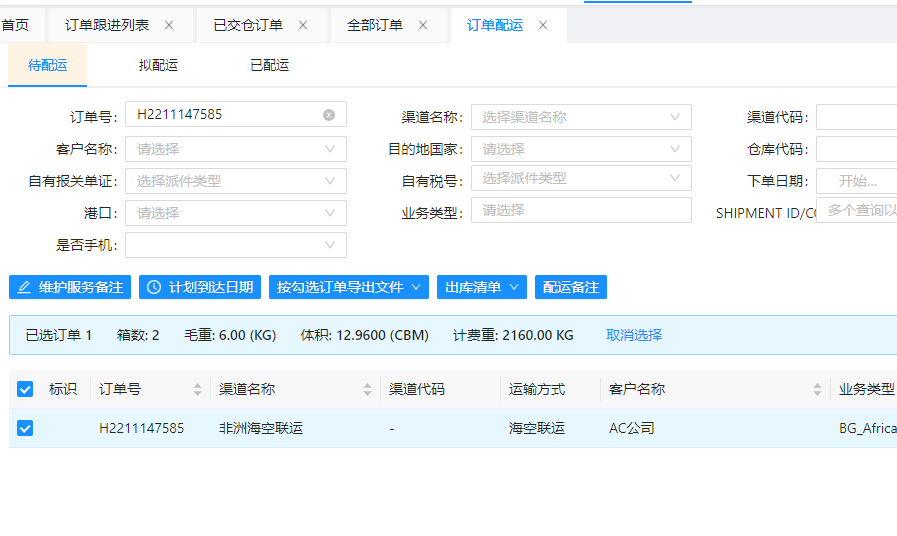Open the 出库清单 dropdown button

pos(481,287)
